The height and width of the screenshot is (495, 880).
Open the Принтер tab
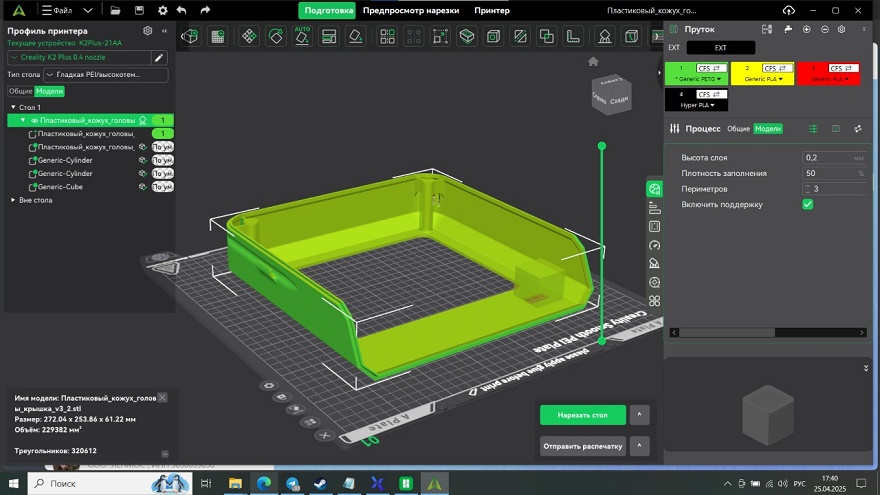click(x=492, y=10)
